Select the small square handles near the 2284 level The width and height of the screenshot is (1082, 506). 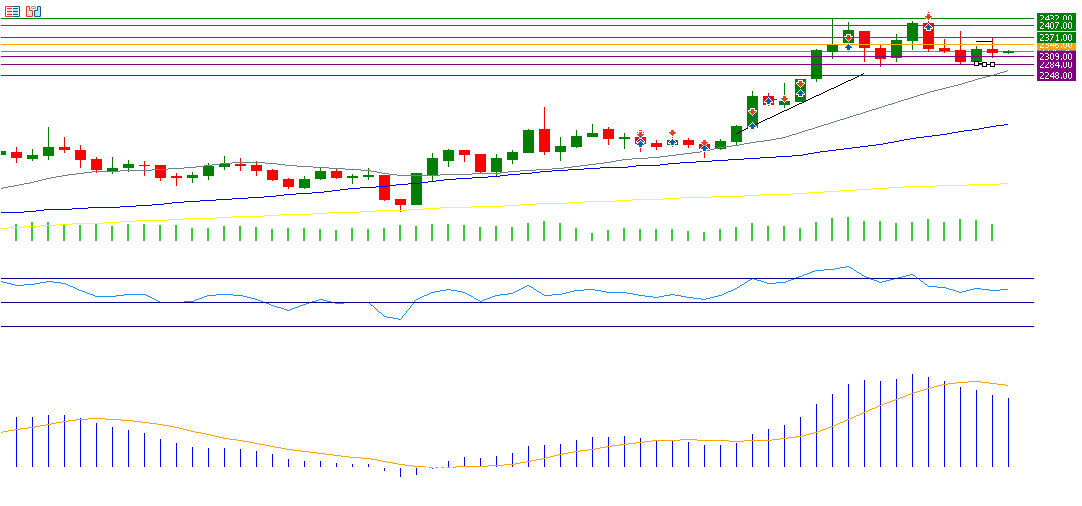[x=984, y=64]
